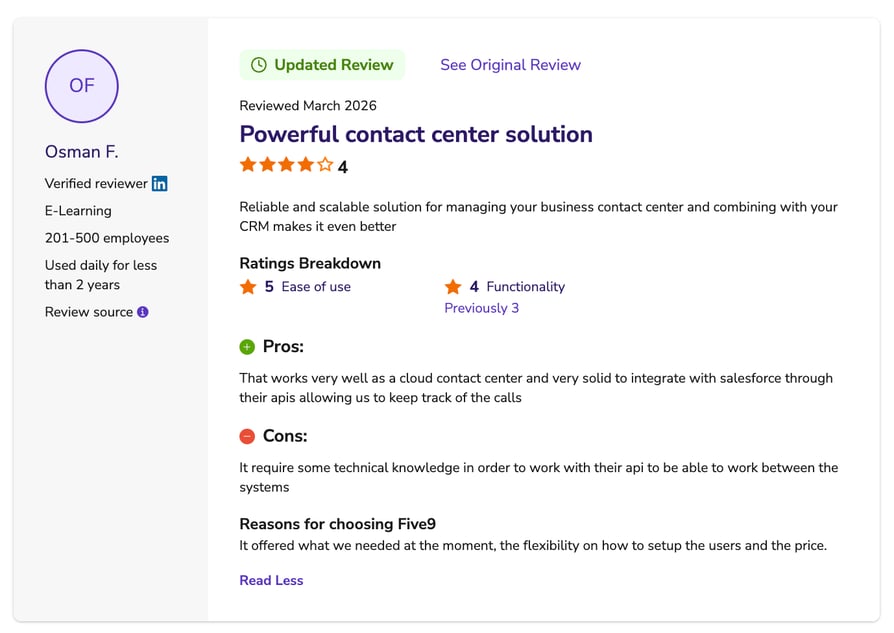Click the pros paragraph about salesforce integration

(x=536, y=388)
